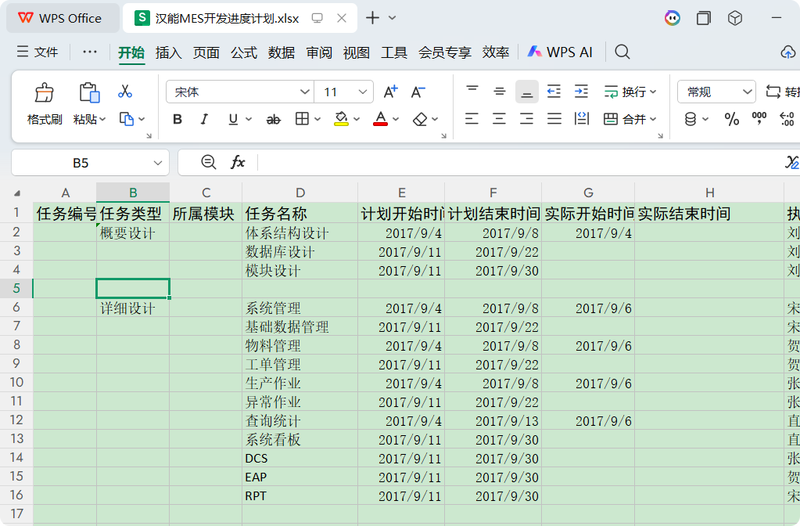This screenshot has width=800, height=526.
Task: Expand the Merge options arrow
Action: (x=653, y=119)
